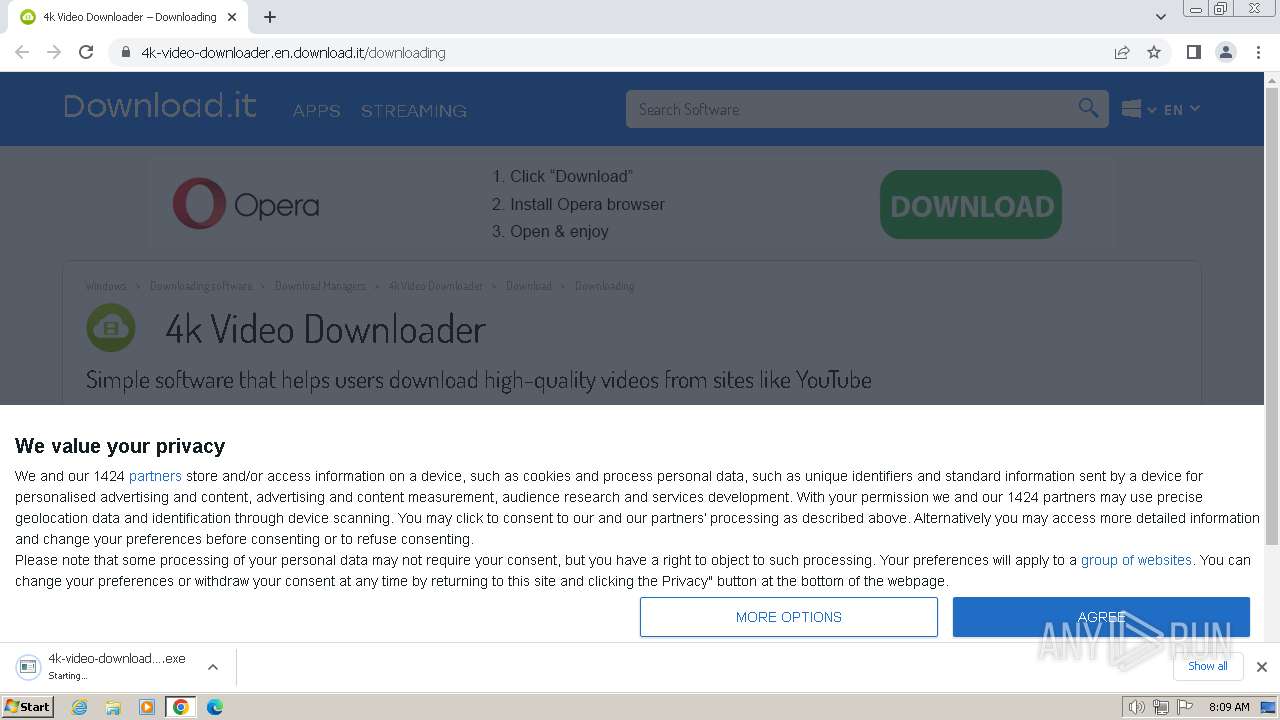Open the browser side panel icon
Image resolution: width=1280 pixels, height=720 pixels.
tap(1193, 52)
